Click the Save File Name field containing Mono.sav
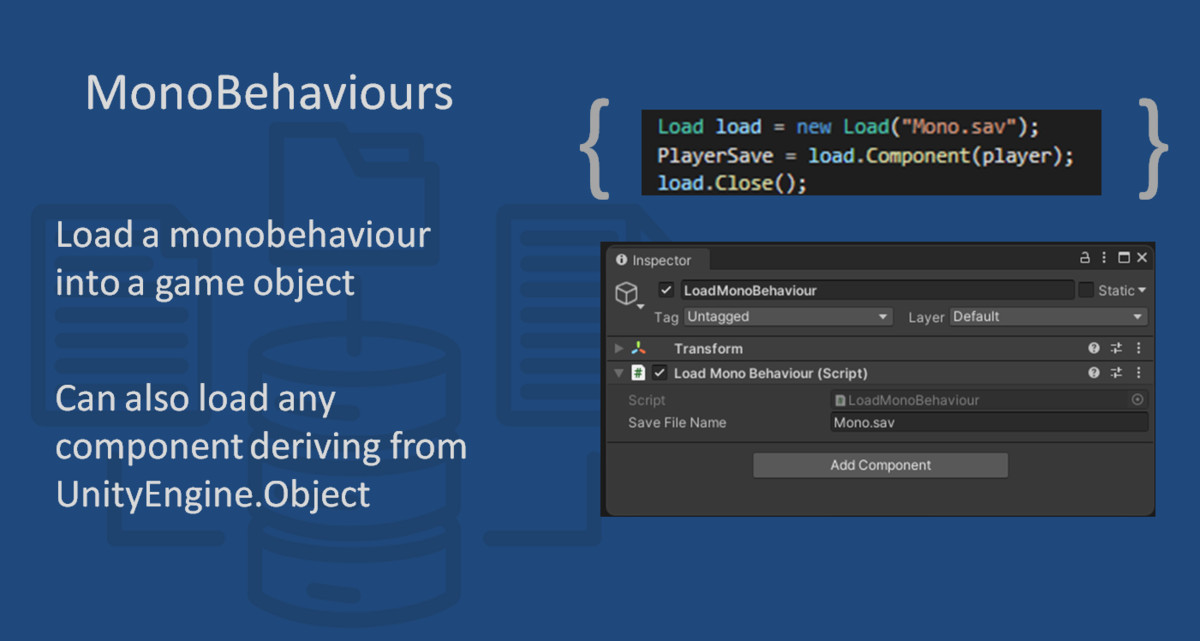1200x641 pixels. [x=988, y=423]
